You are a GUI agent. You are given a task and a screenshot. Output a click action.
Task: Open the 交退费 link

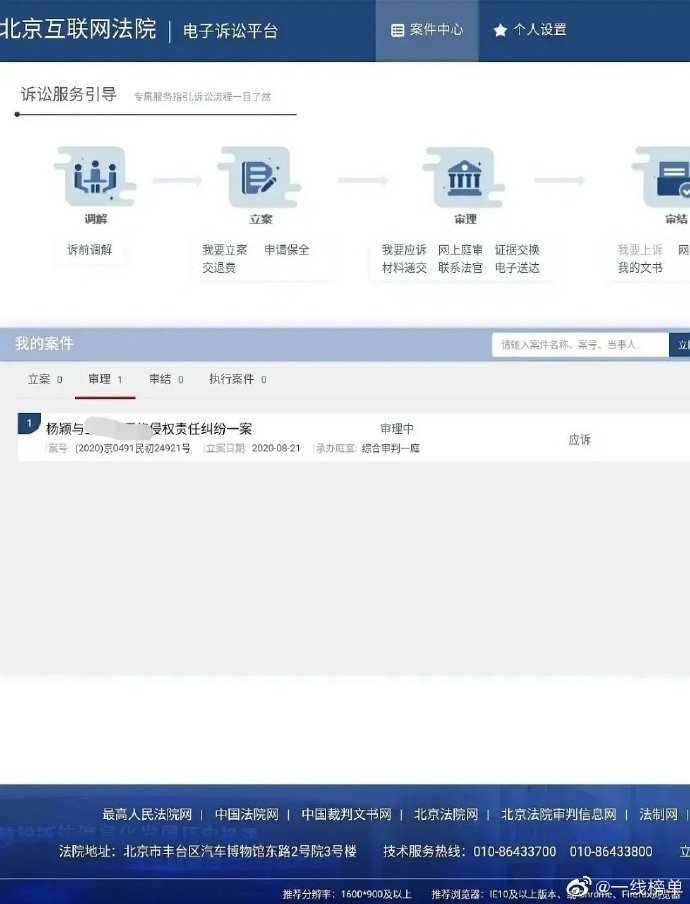[218, 268]
